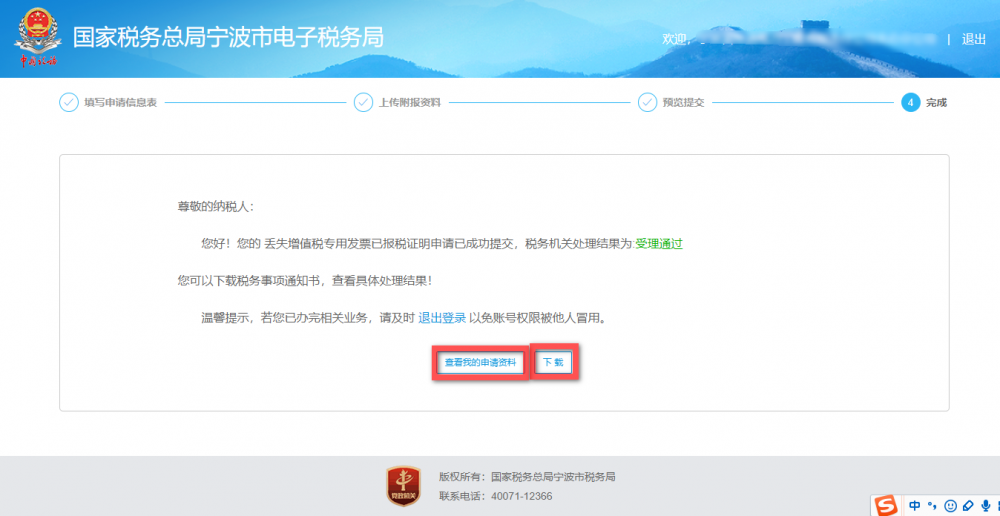This screenshot has height=516, width=1000.
Task: Toggle Sogou punctuation mode icon
Action: click(x=931, y=506)
